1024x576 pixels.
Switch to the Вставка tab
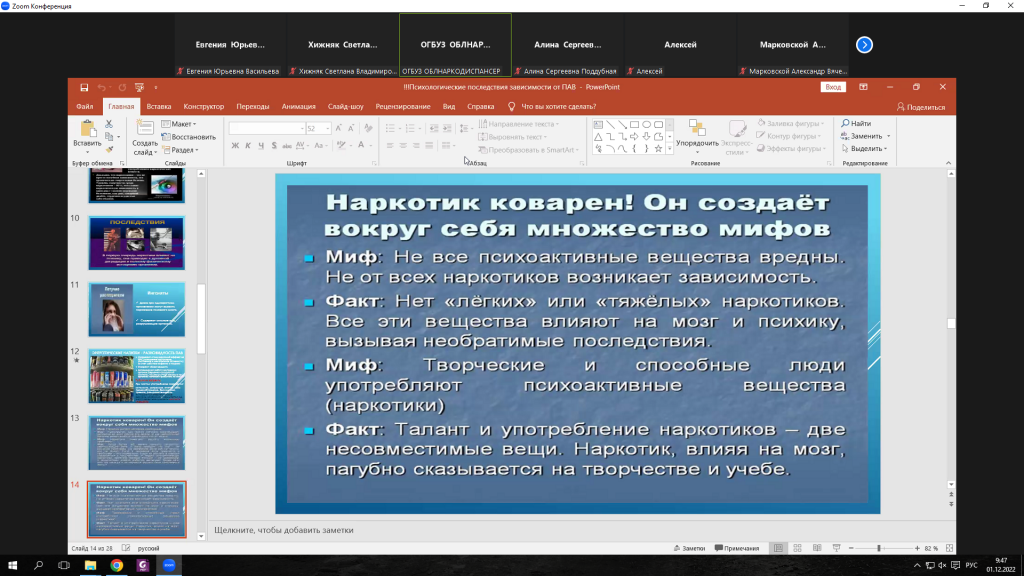159,106
